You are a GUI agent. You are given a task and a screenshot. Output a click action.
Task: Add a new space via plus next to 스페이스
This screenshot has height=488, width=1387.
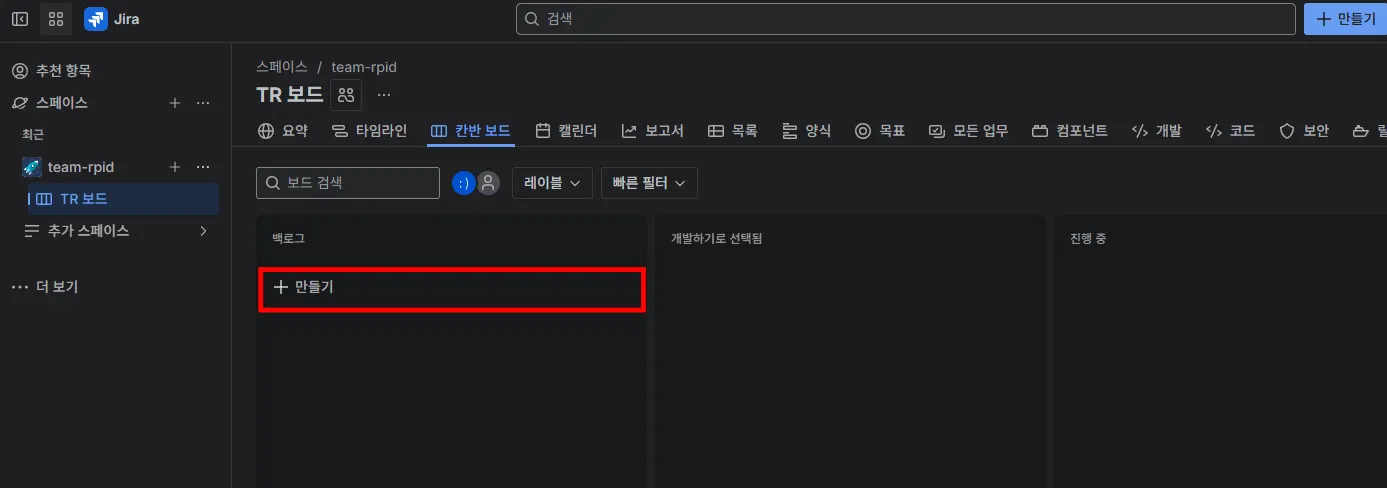coord(175,102)
